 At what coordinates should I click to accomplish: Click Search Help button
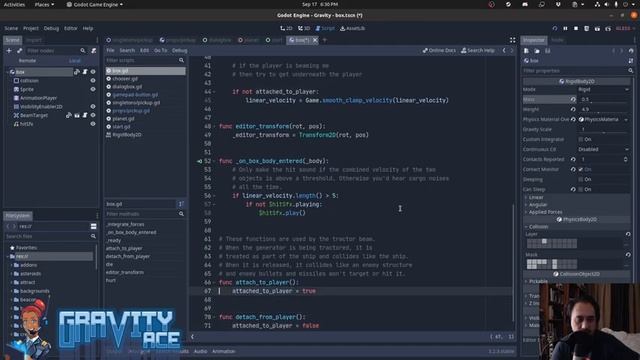tap(478, 51)
